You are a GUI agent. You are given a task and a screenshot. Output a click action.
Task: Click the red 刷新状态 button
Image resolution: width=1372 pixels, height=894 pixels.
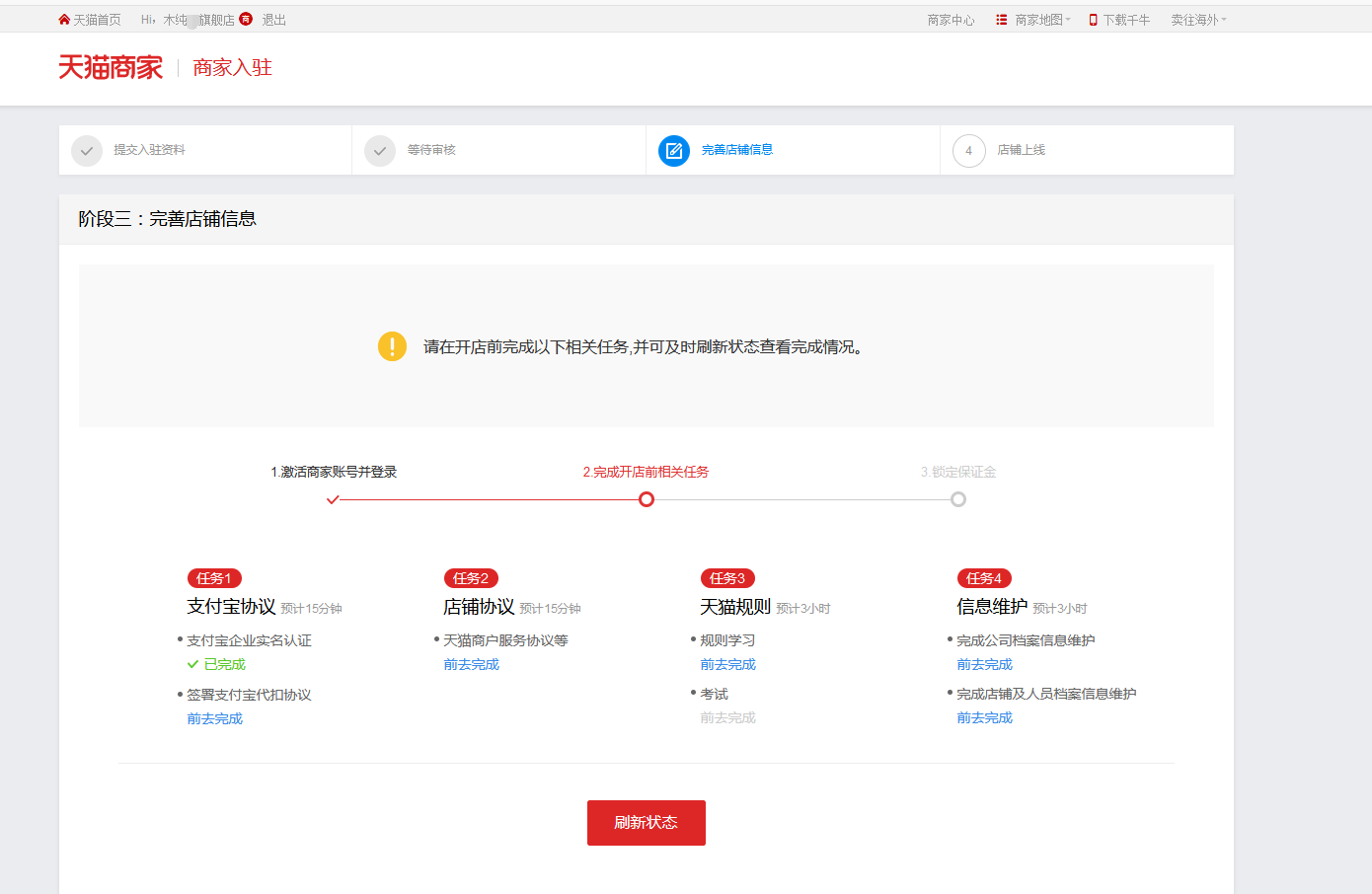point(647,823)
